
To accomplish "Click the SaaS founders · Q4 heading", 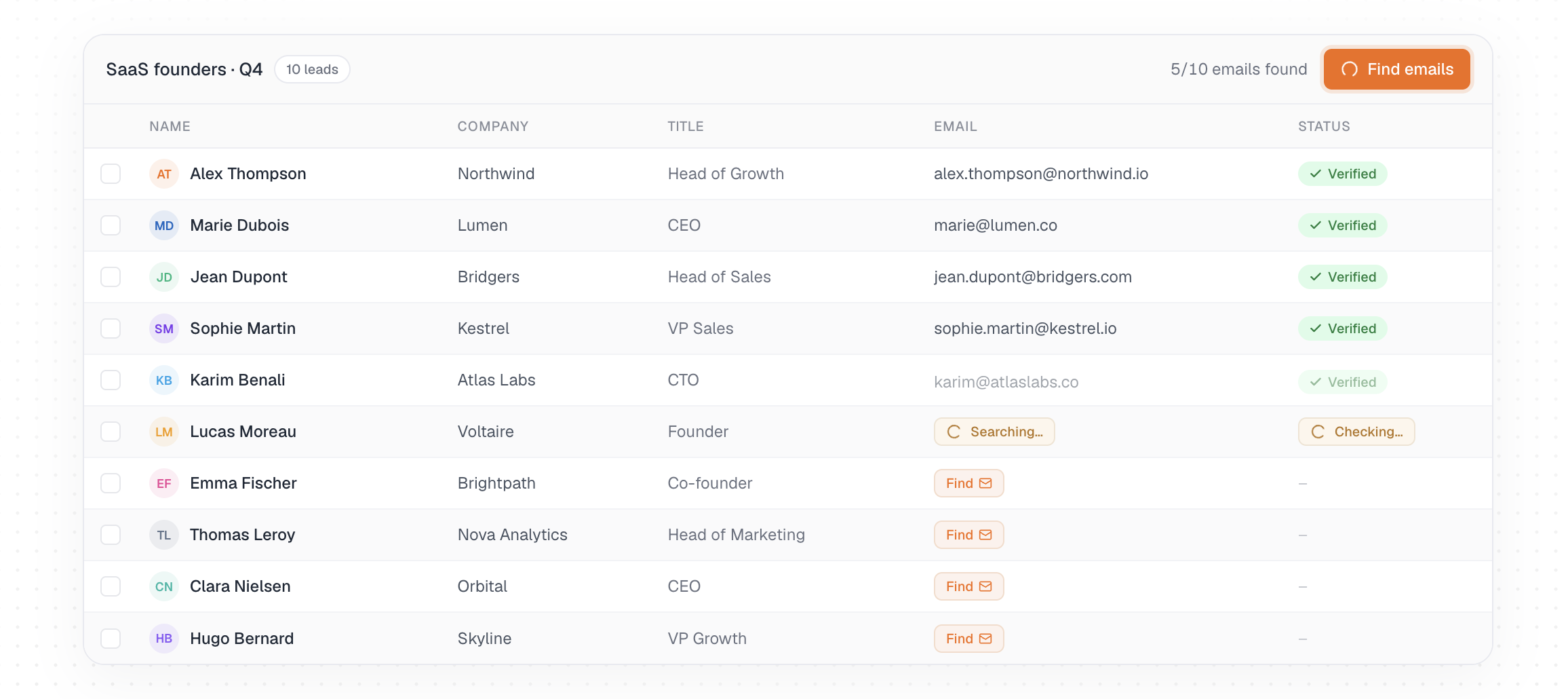I will (184, 69).
